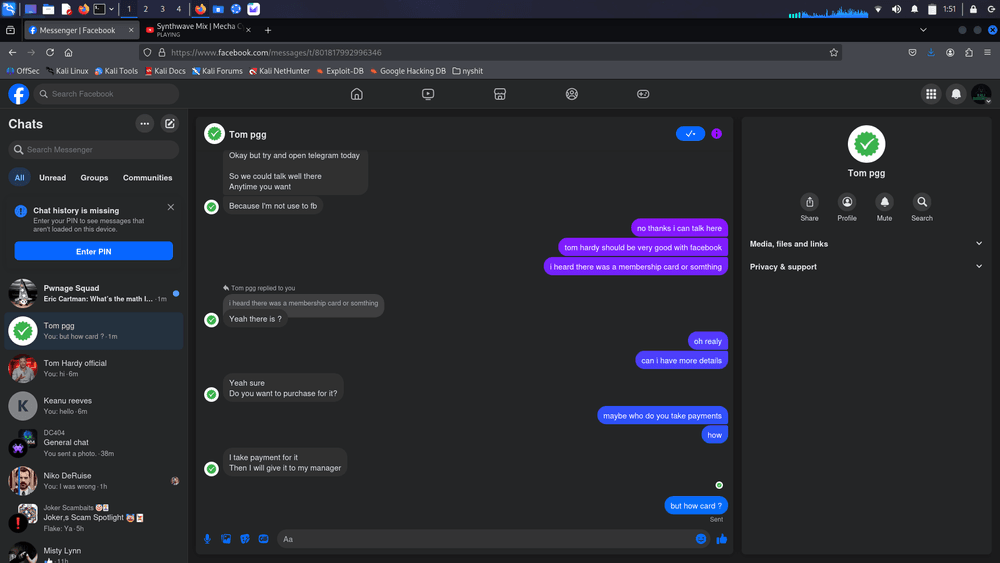Open the Tom pgg chat in list

pos(94,331)
